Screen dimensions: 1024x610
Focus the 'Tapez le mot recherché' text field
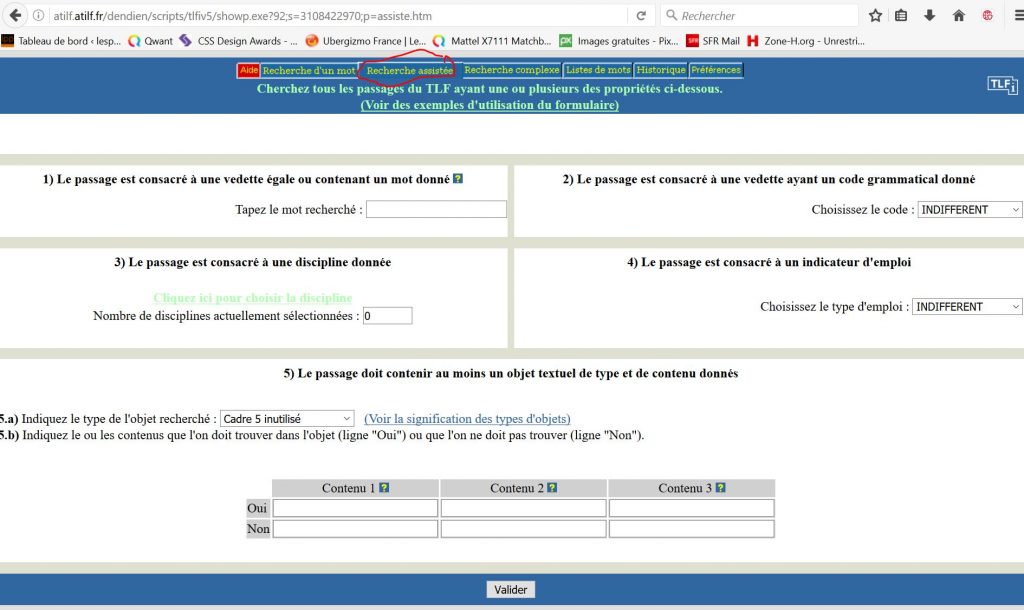coord(436,210)
